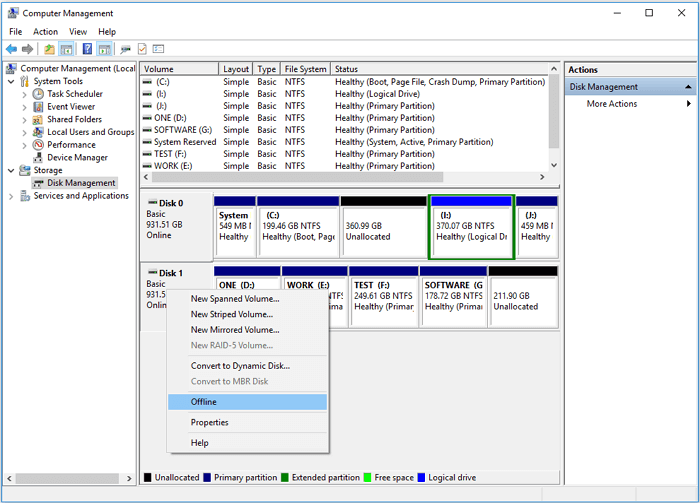
Task: Click New Spanned Volume option
Action: click(x=235, y=298)
